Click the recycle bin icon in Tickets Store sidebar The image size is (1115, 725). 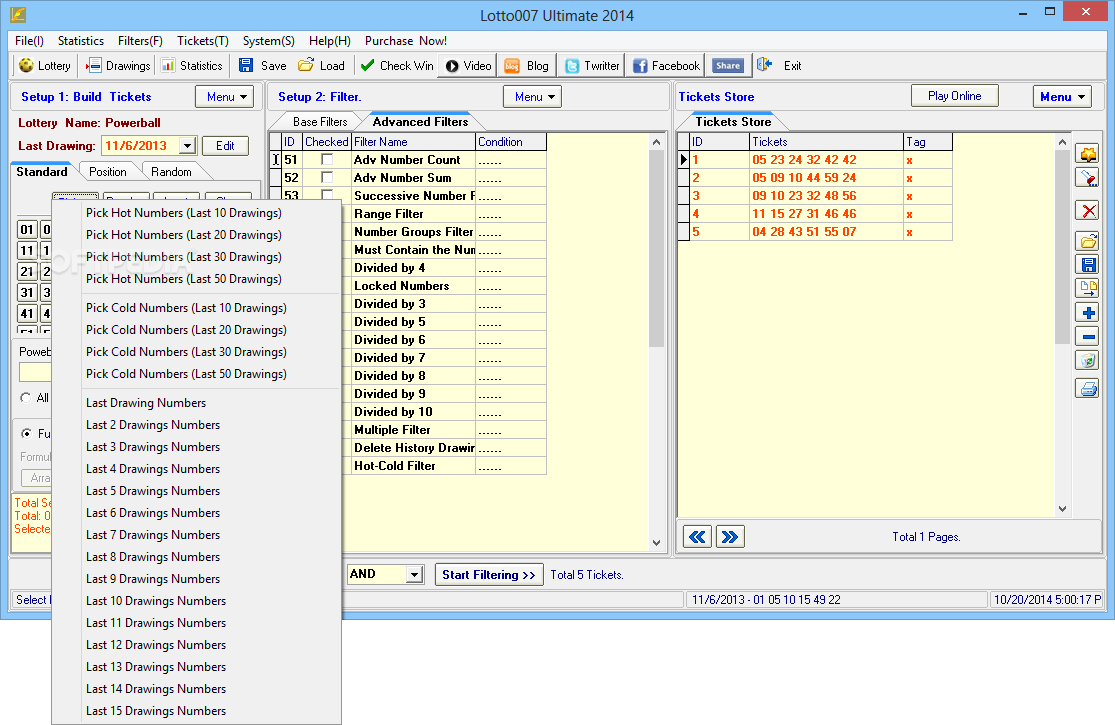pos(1088,360)
